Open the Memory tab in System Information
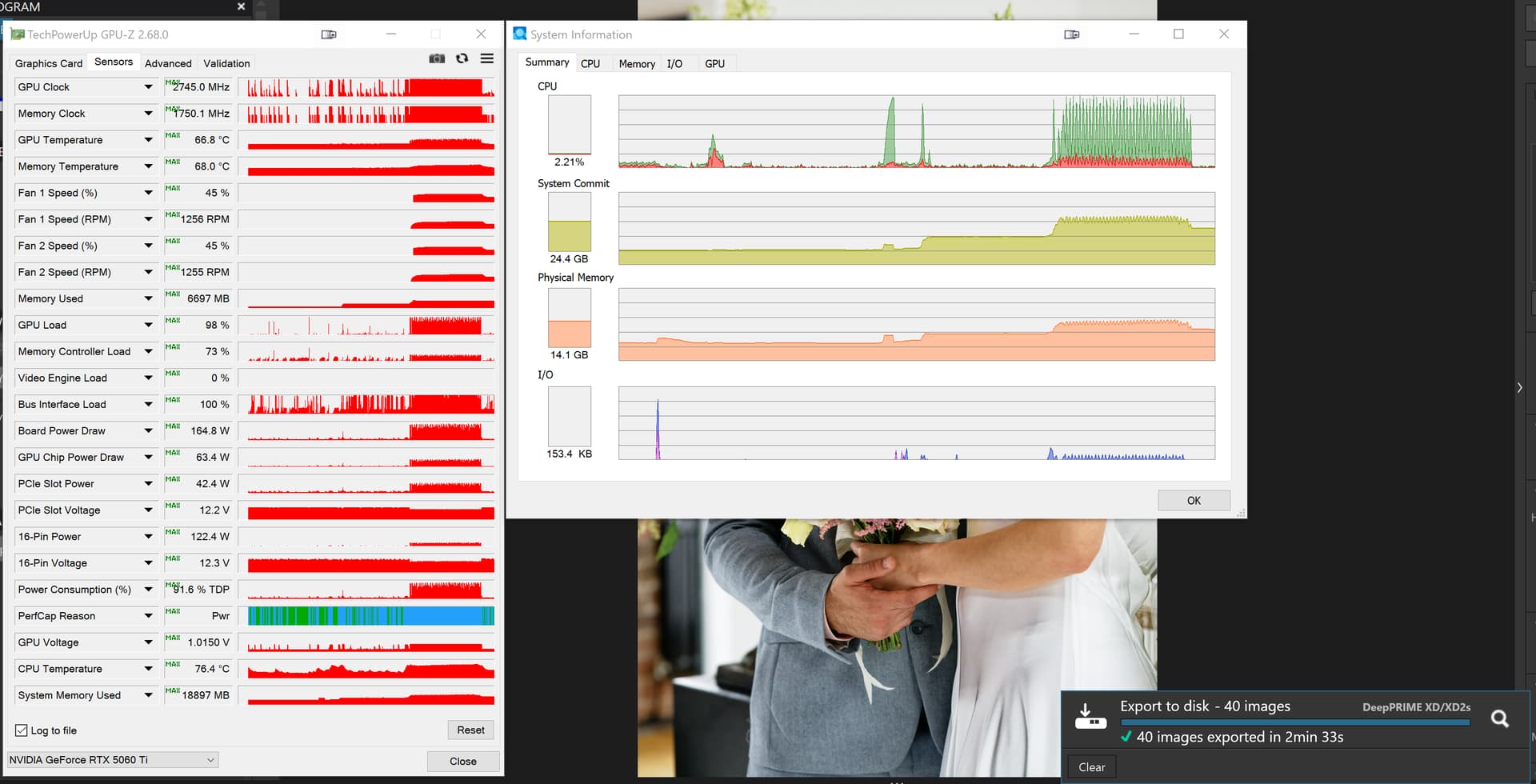1536x784 pixels. (x=637, y=64)
